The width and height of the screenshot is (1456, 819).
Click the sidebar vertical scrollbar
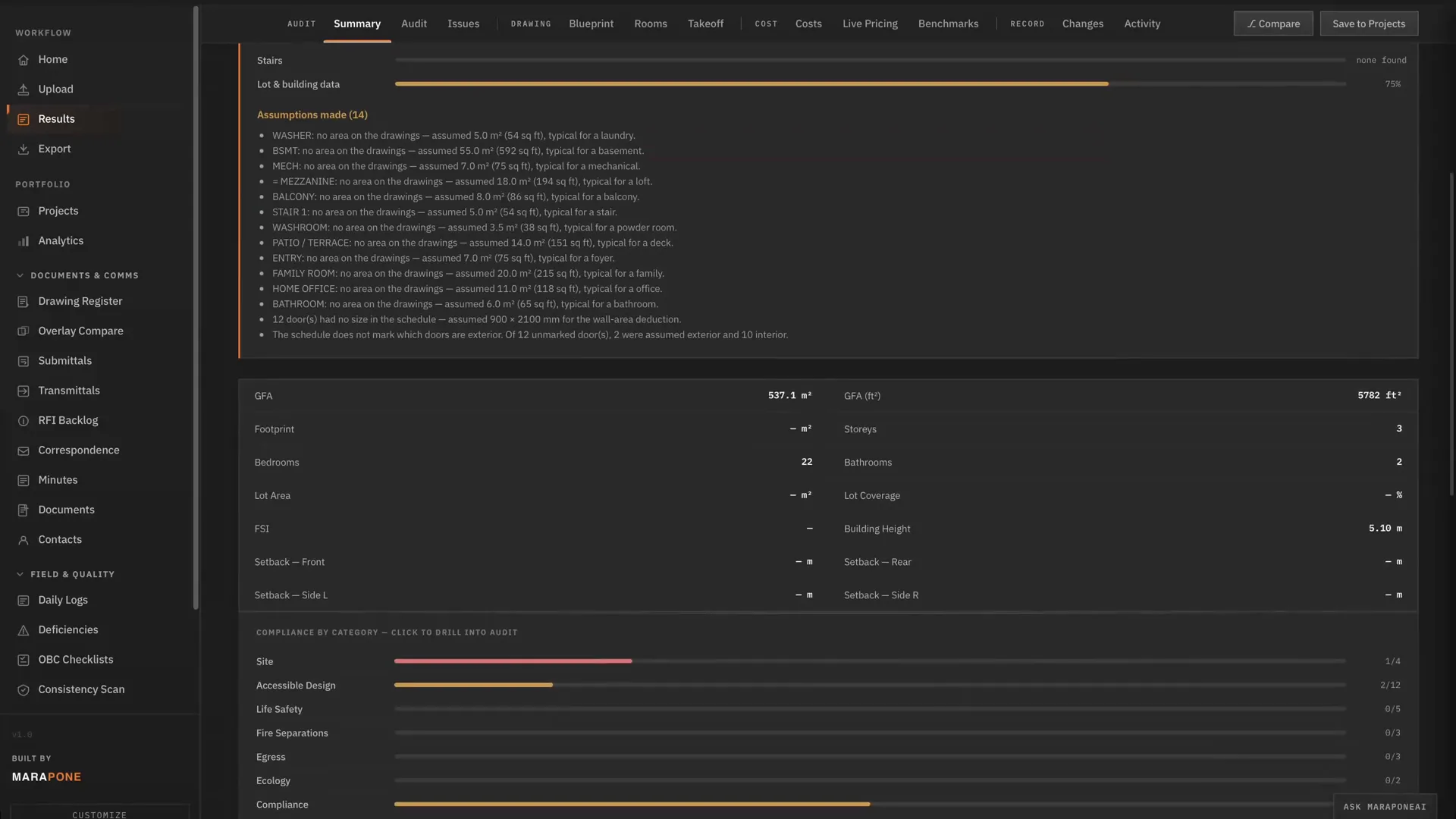point(196,307)
